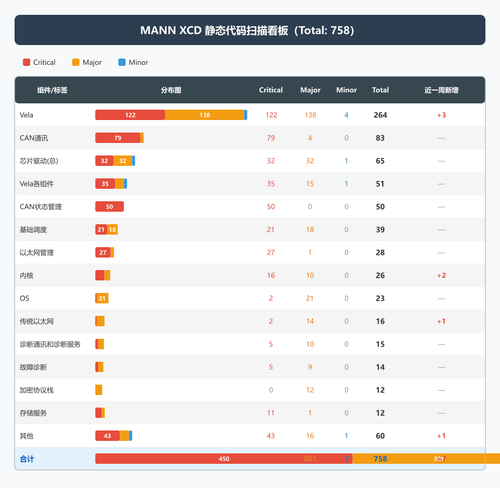This screenshot has width=500, height=488.
Task: Click the red 122 segment in Vela's bar
Action: tap(130, 115)
